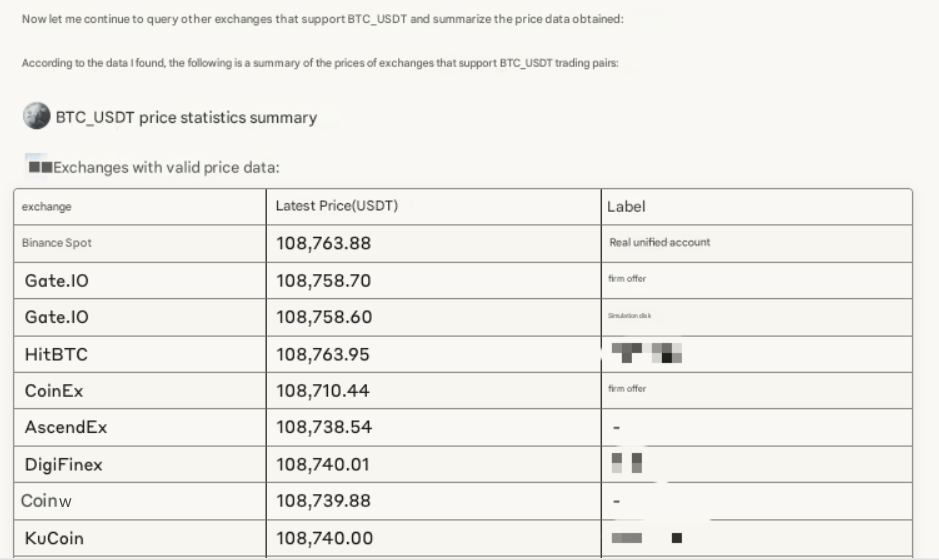The height and width of the screenshot is (560, 939).
Task: Select the AscendEx exchange name
Action: point(66,427)
